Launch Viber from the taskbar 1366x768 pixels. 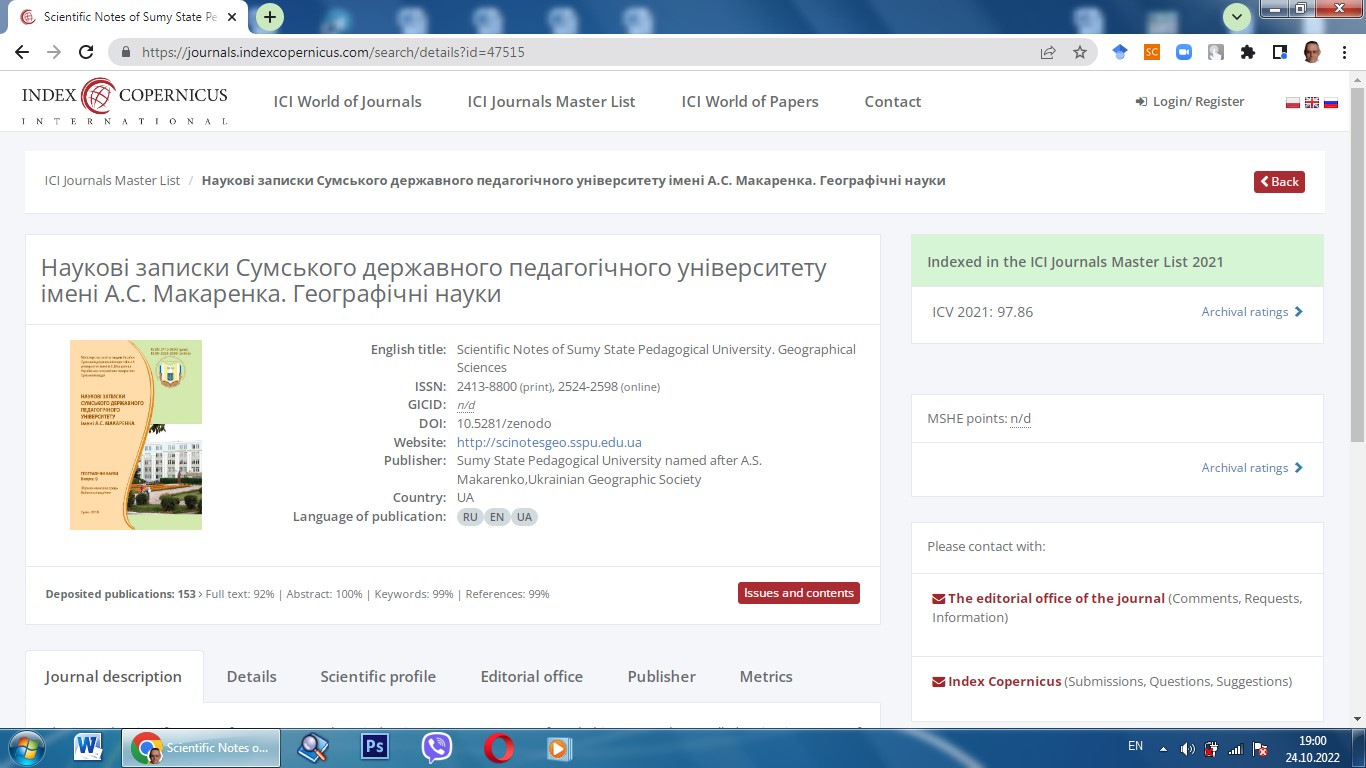click(x=436, y=747)
